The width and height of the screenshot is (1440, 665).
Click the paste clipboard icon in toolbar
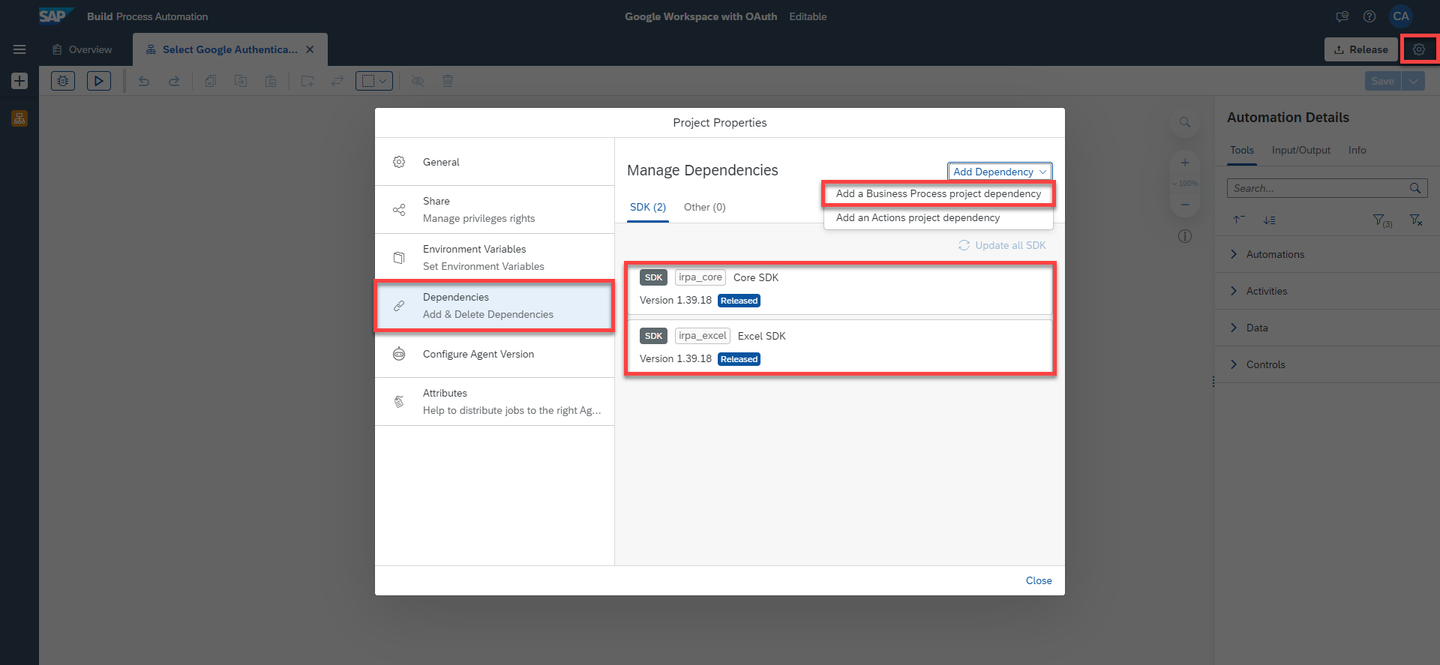point(270,81)
